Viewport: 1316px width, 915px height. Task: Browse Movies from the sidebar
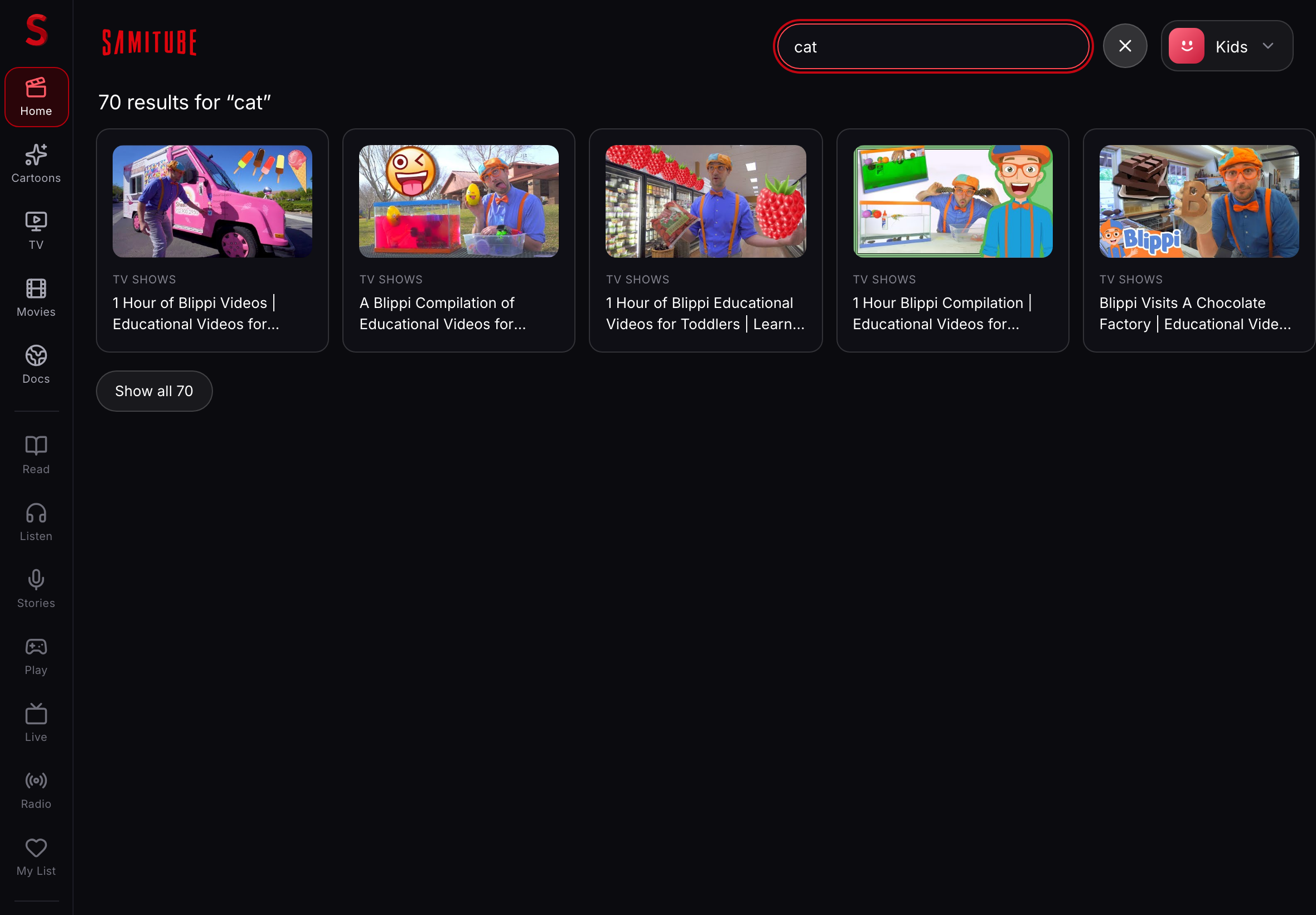[36, 297]
